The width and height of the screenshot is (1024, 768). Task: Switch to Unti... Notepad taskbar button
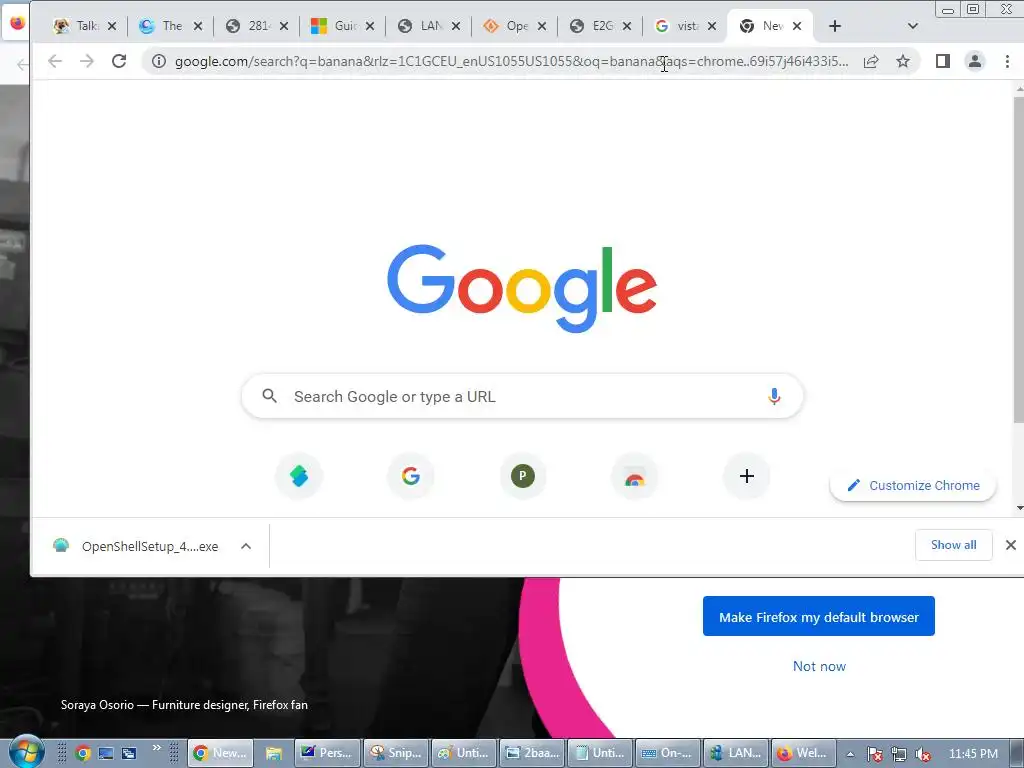tap(600, 753)
